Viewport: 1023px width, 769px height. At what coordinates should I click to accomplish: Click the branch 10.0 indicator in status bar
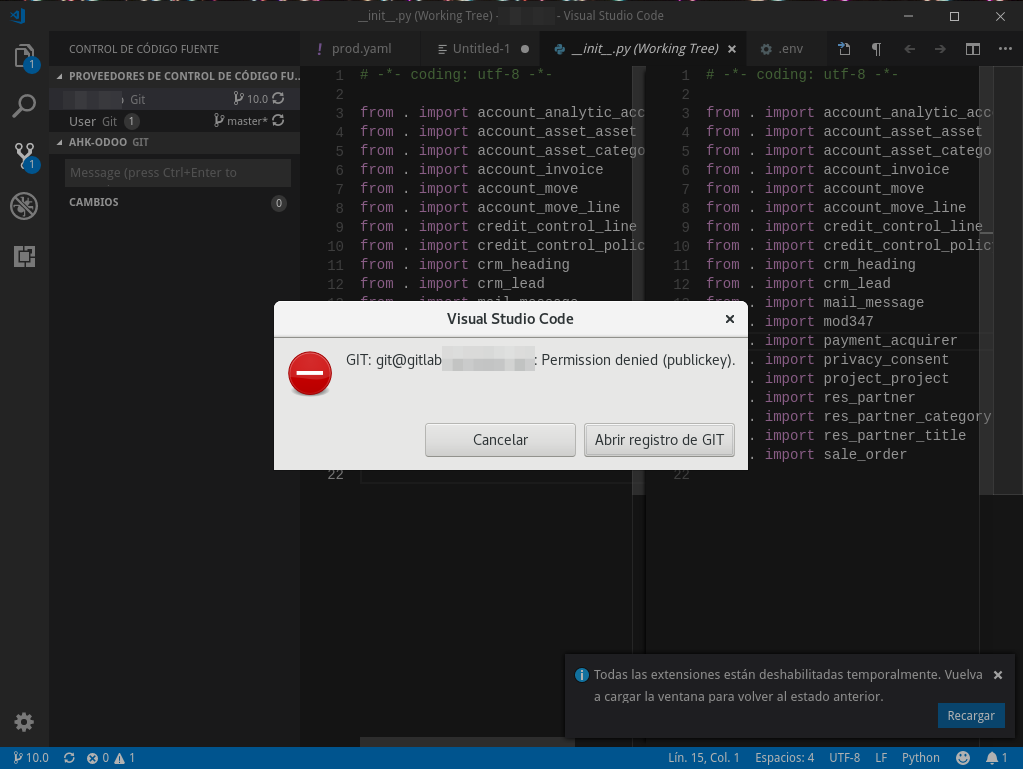tap(31, 758)
